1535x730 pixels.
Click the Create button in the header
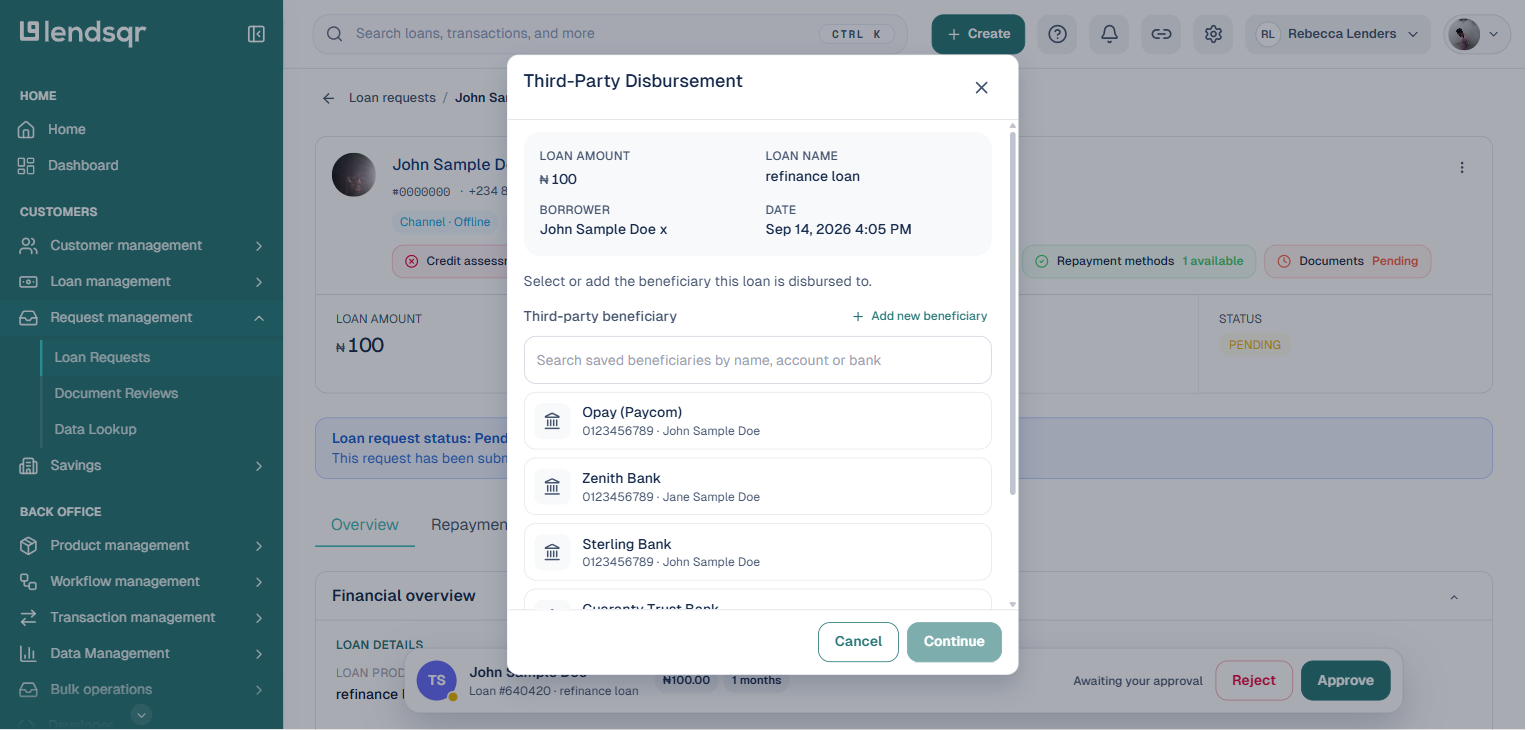[978, 34]
